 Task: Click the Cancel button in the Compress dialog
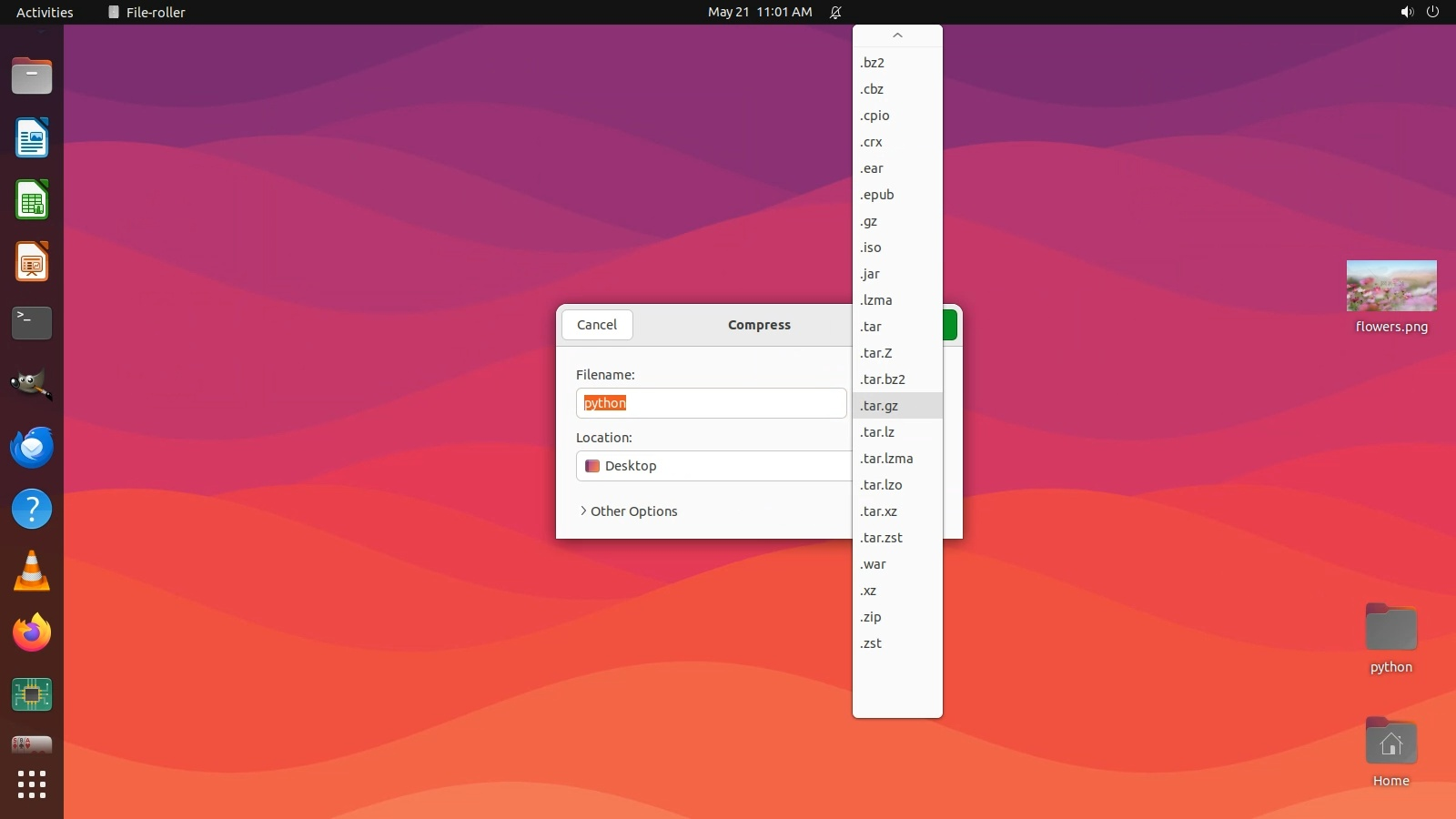[x=597, y=325]
